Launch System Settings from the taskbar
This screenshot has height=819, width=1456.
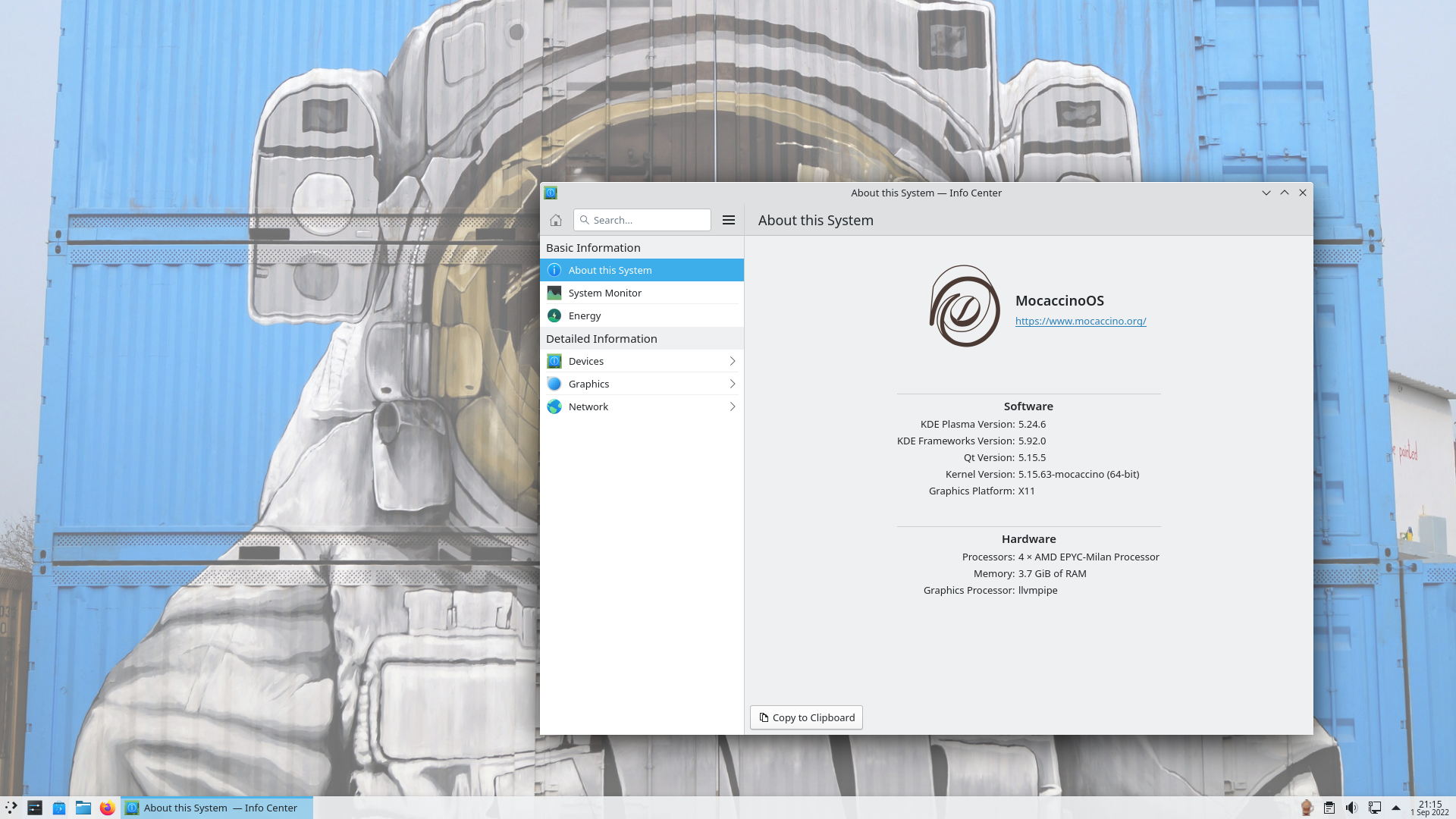click(x=35, y=808)
